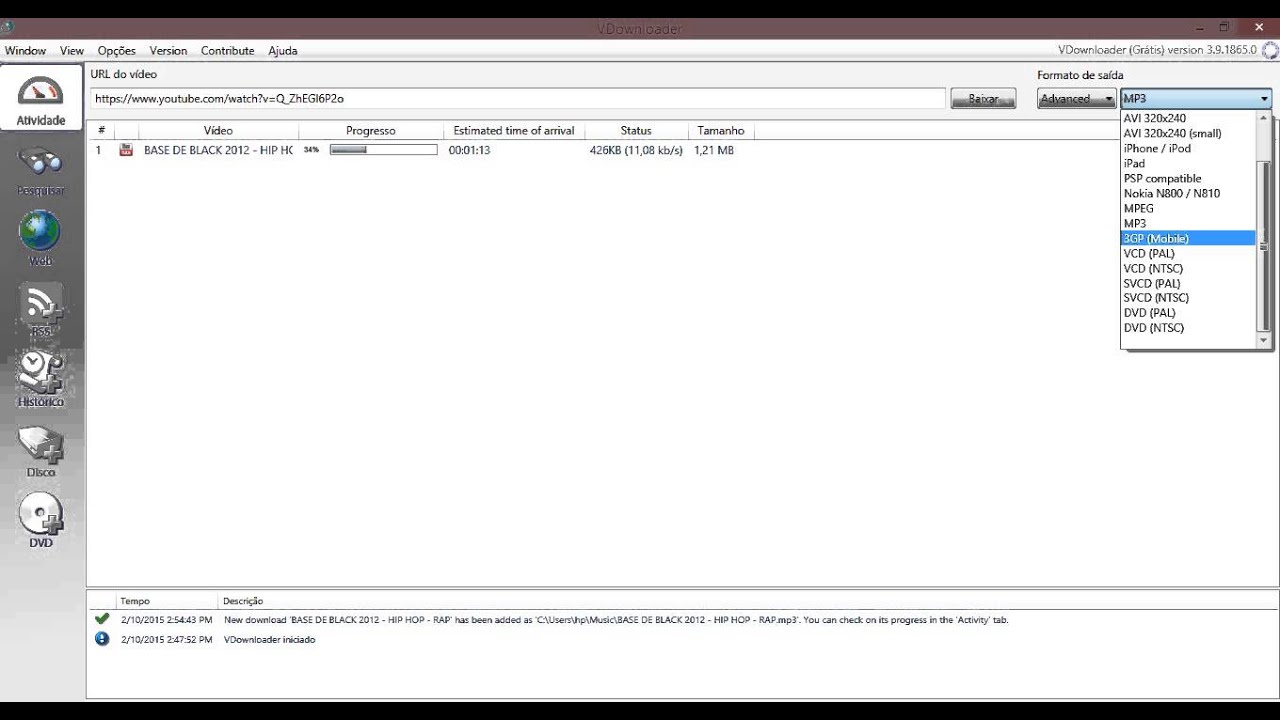Click the # column header
Screen dimensions: 1280x720
tap(101, 131)
